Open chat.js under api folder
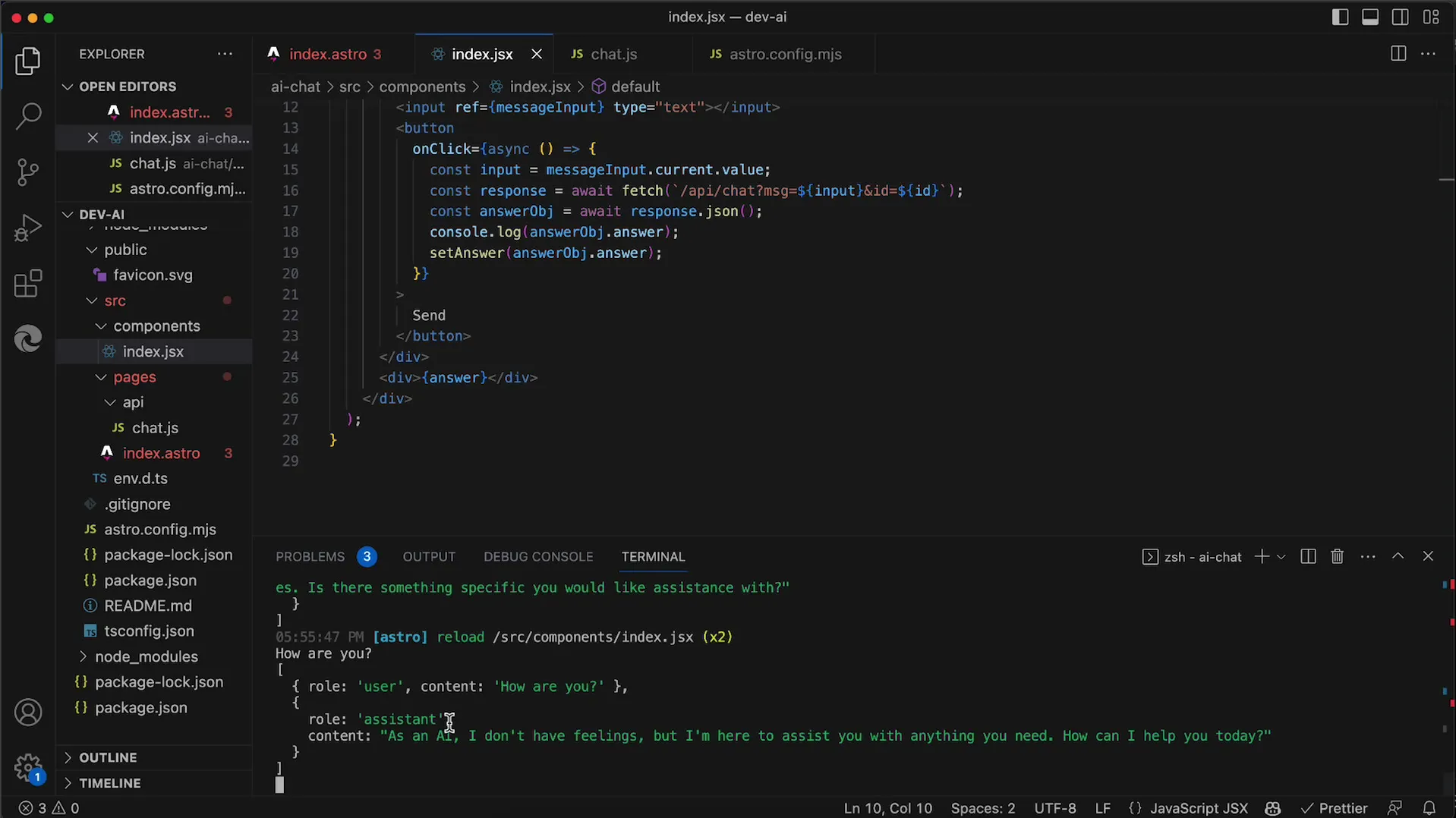1456x818 pixels. click(155, 428)
